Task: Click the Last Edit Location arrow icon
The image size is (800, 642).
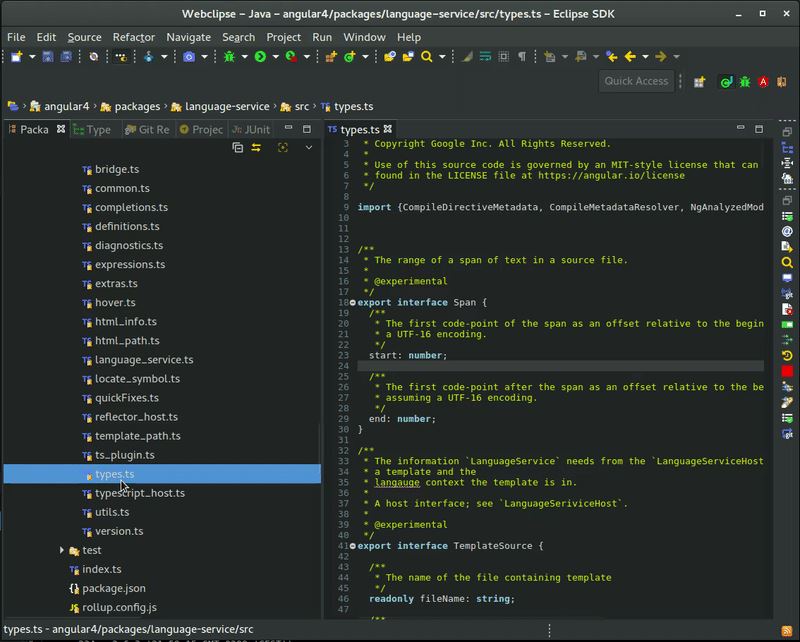Action: 612,57
